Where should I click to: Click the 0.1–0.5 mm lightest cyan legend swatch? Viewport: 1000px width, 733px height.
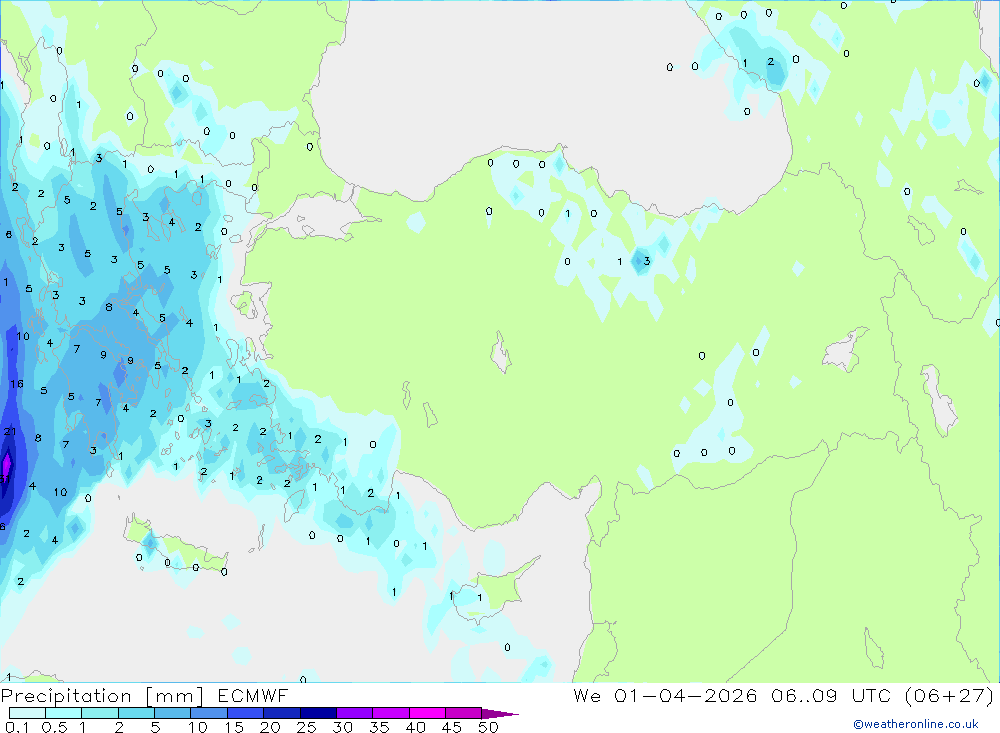(x=27, y=713)
